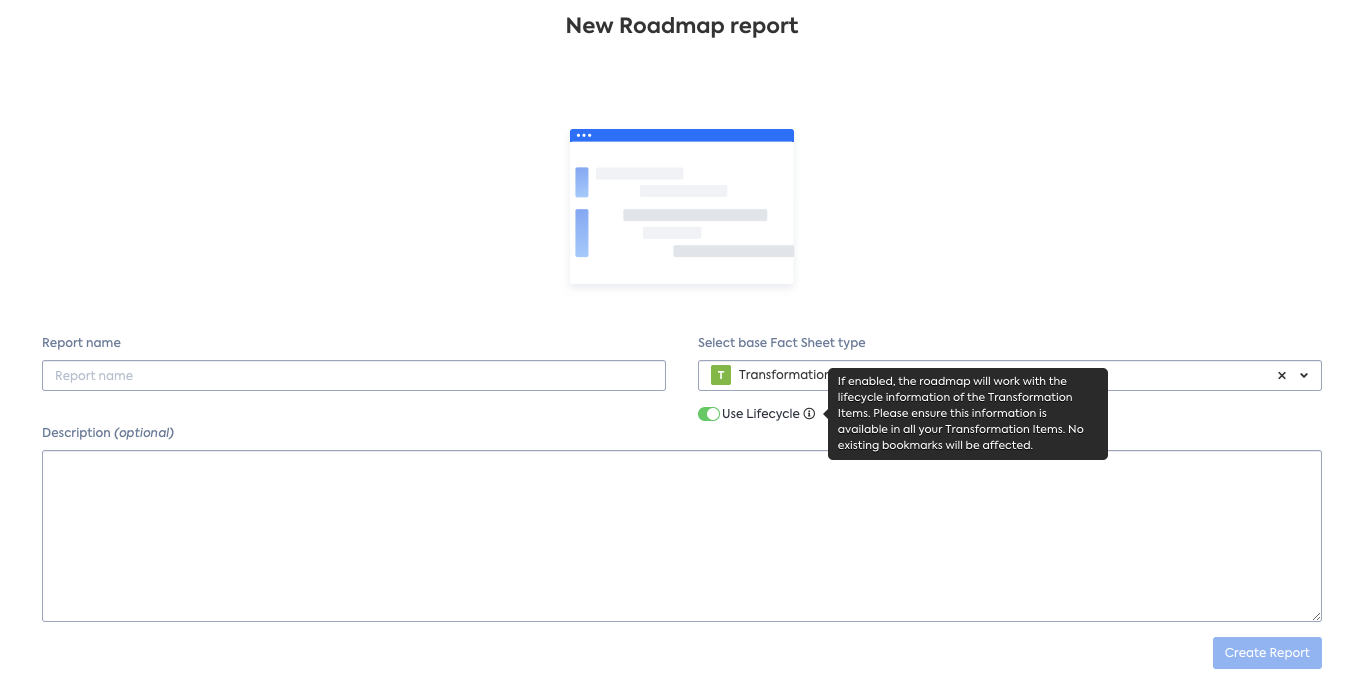
Task: Click the Report name input field
Action: pyautogui.click(x=354, y=375)
